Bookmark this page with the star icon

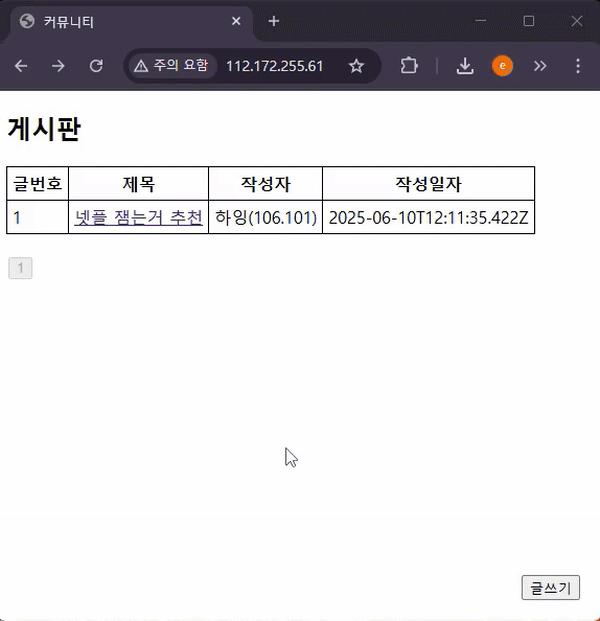tap(356, 66)
